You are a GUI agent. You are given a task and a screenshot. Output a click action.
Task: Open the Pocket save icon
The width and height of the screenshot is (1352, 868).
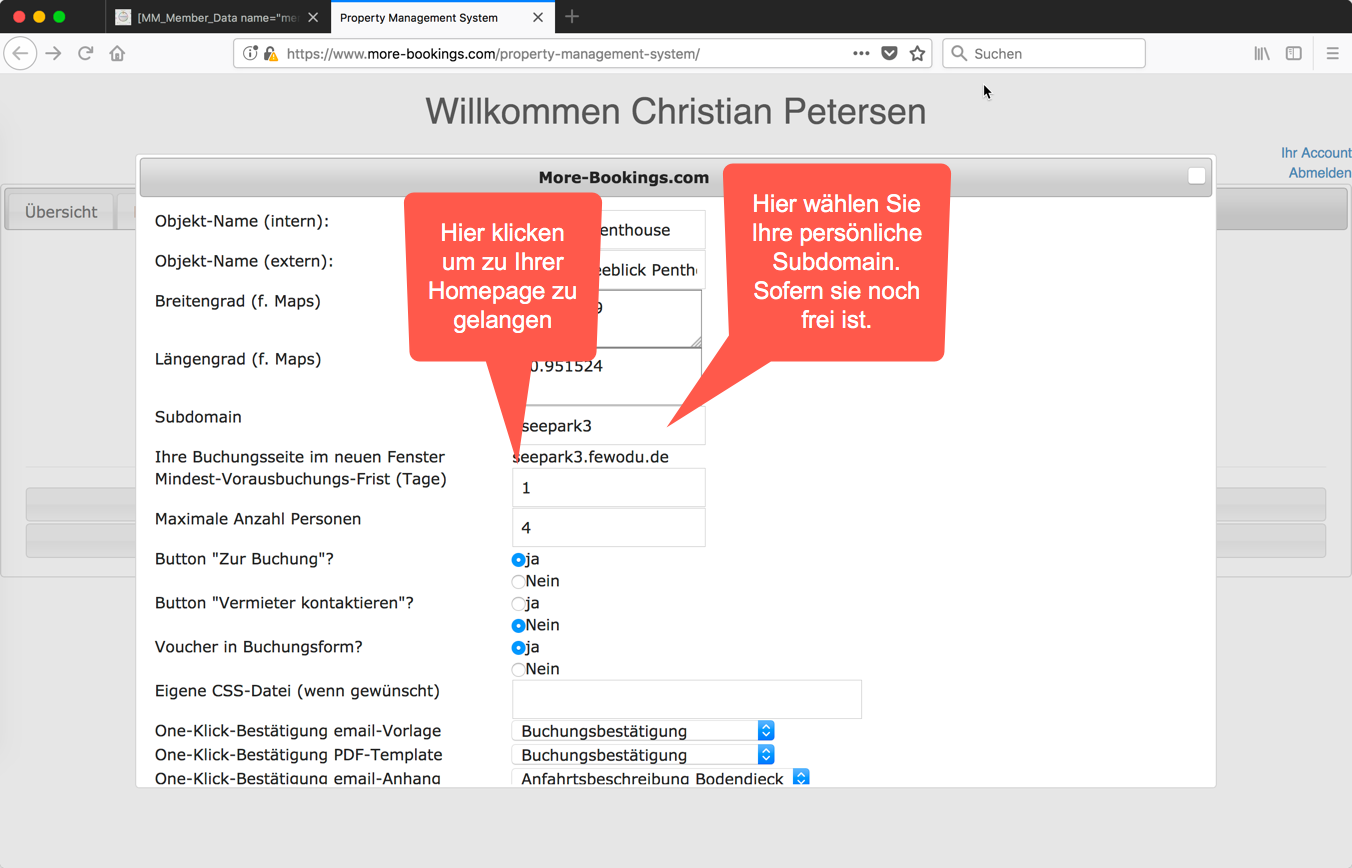click(x=889, y=54)
